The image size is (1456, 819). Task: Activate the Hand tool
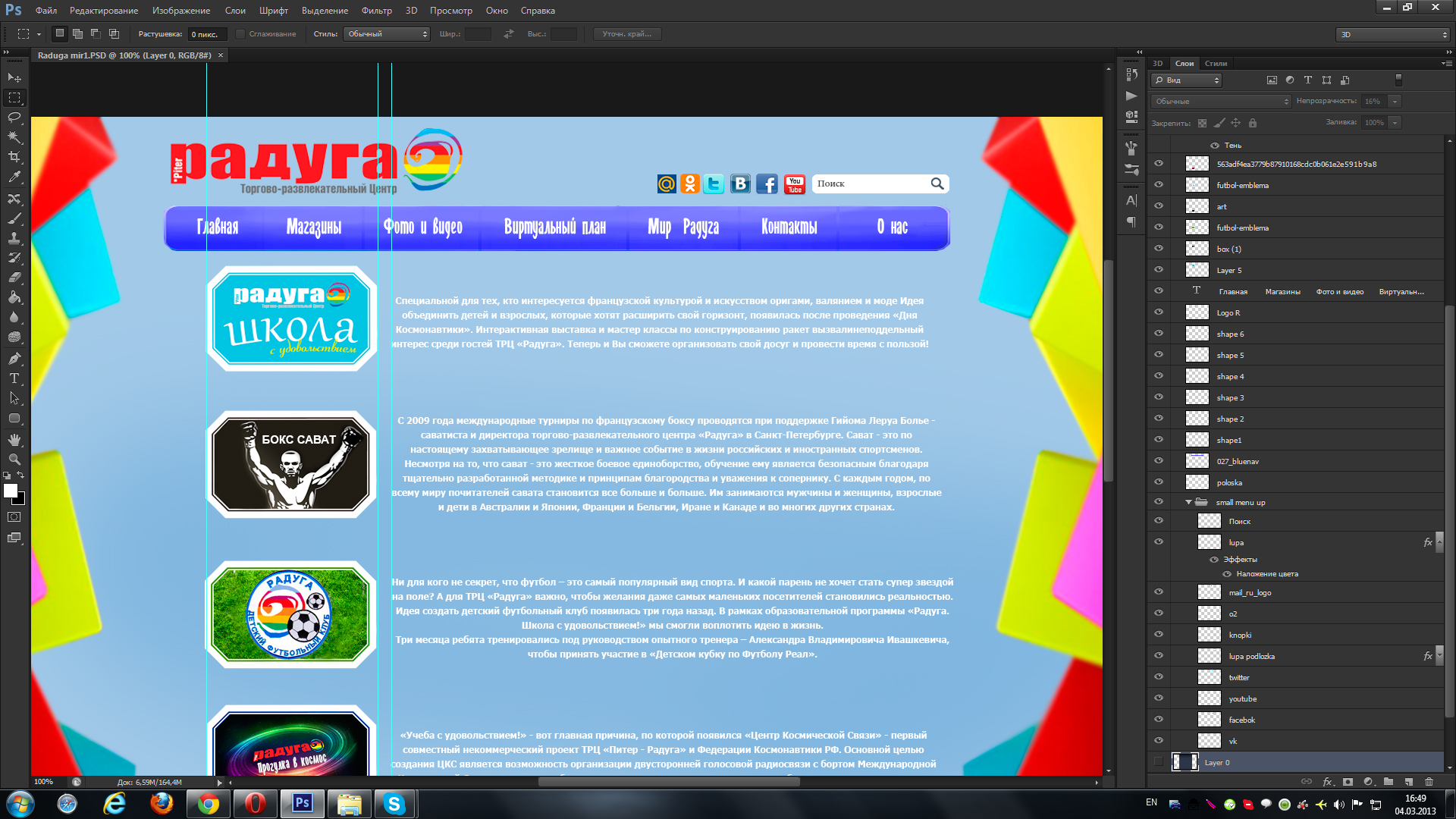tap(14, 439)
